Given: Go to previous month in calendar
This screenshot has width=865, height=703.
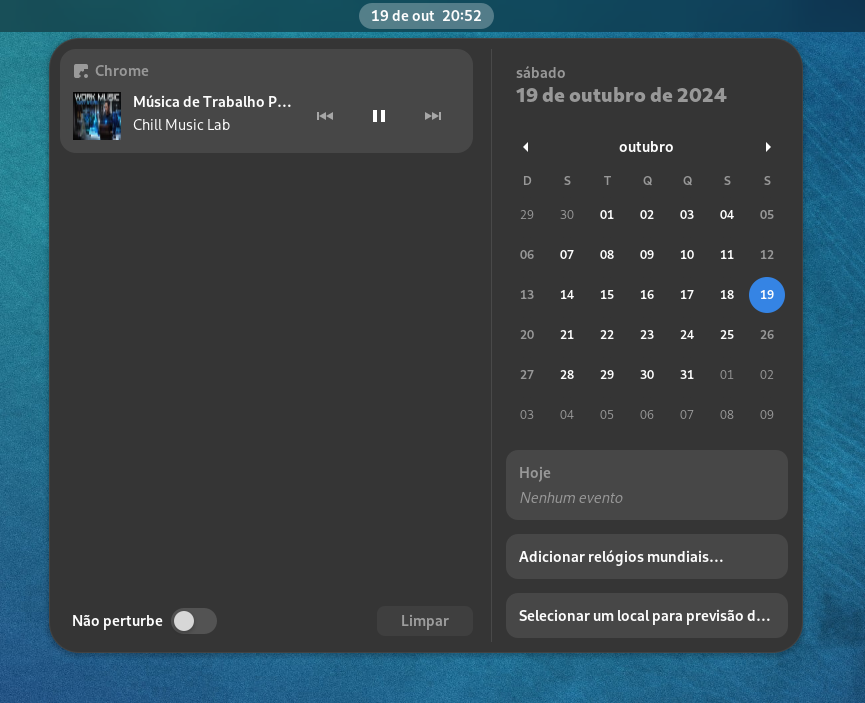Looking at the screenshot, I should coord(526,147).
